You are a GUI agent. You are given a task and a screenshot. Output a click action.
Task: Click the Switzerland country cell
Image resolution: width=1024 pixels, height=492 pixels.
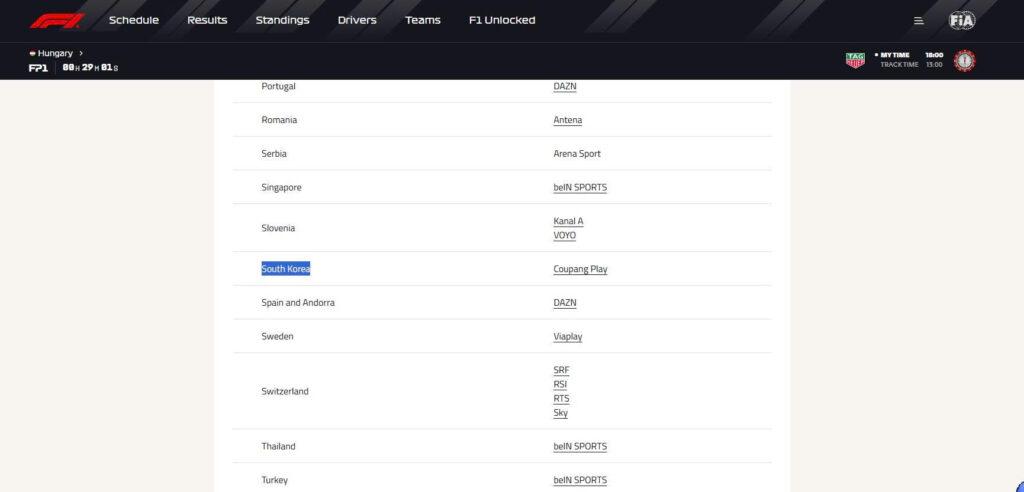pos(285,391)
